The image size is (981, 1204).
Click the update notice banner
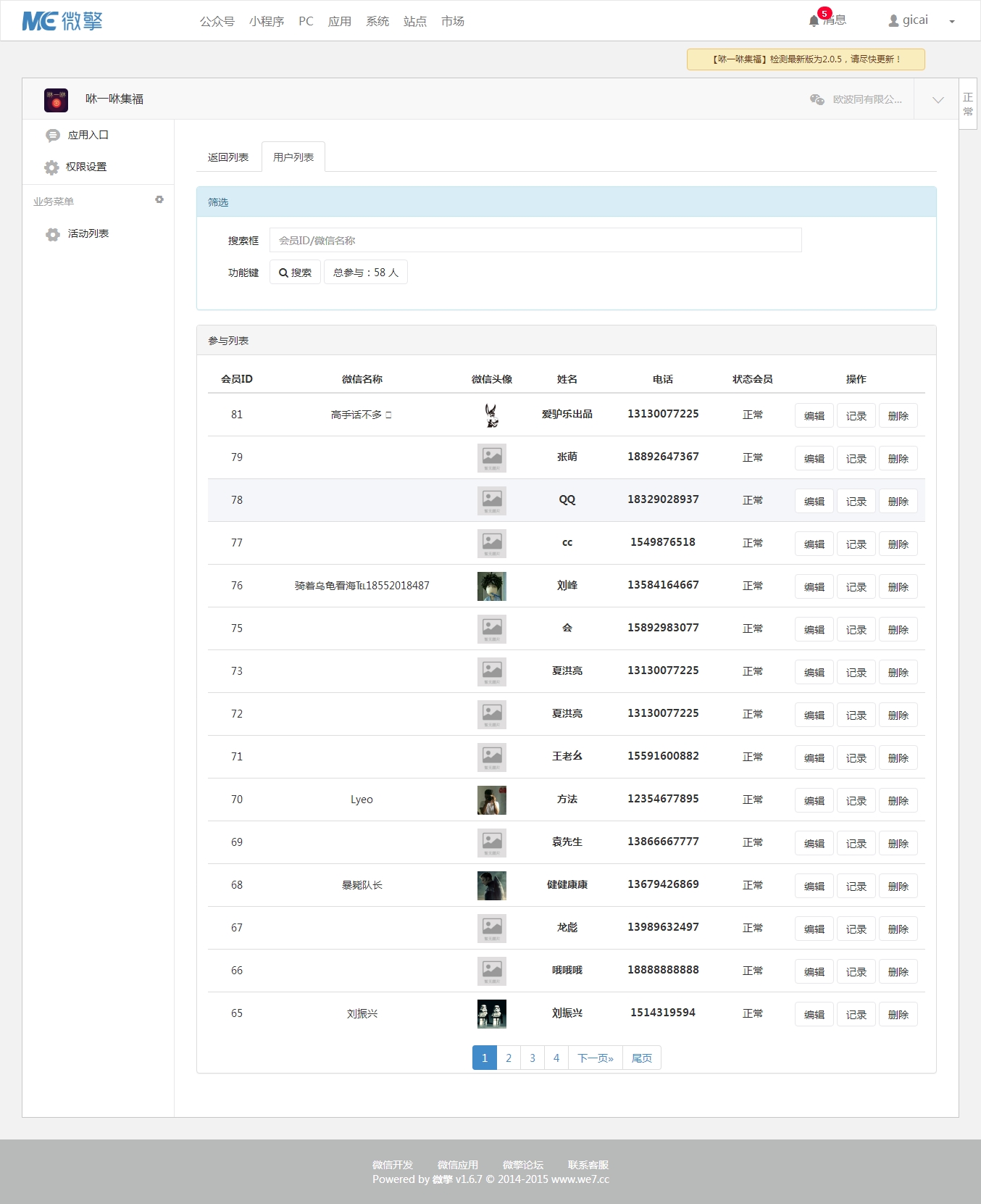pos(806,59)
